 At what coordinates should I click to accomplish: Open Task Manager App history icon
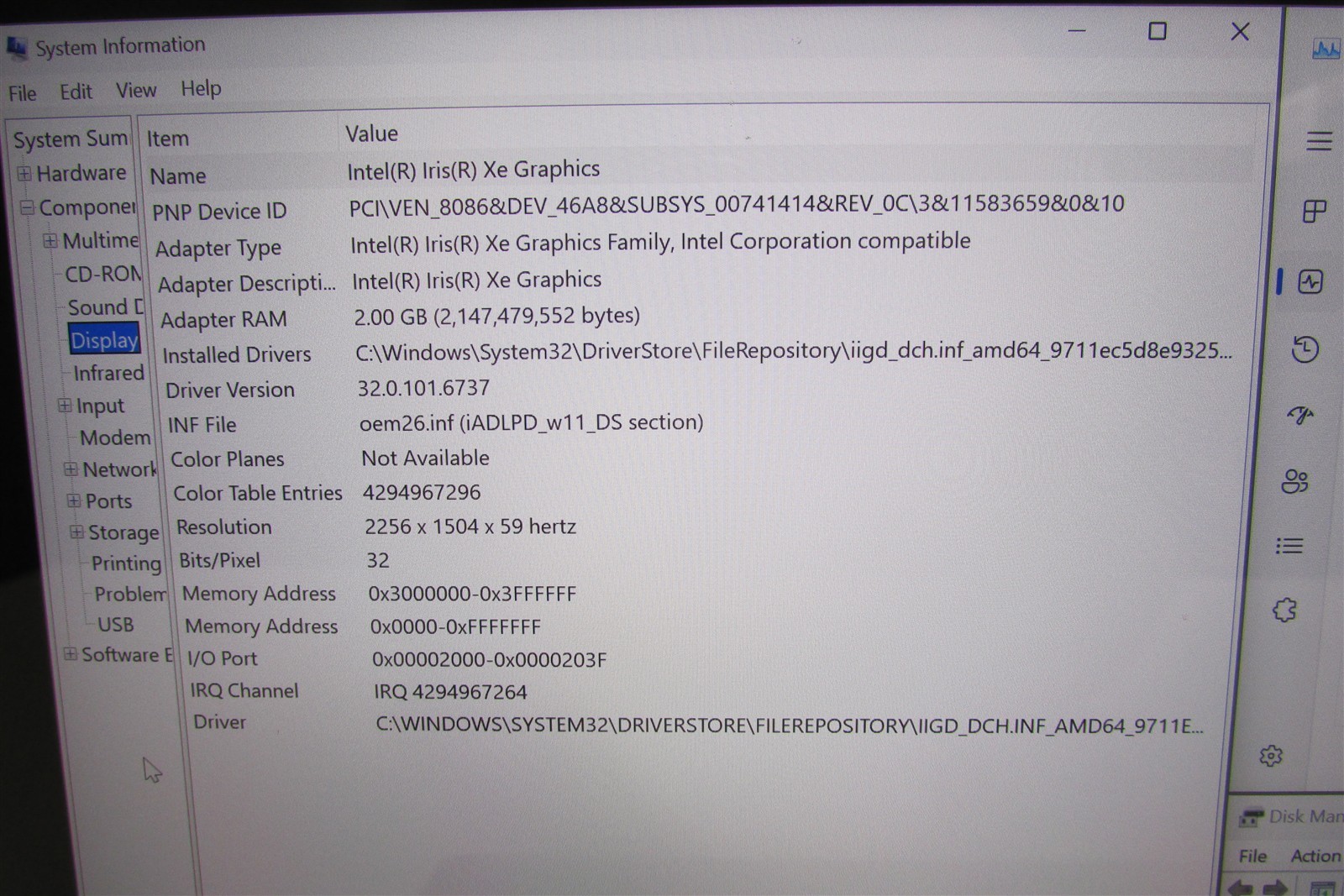tap(1305, 349)
